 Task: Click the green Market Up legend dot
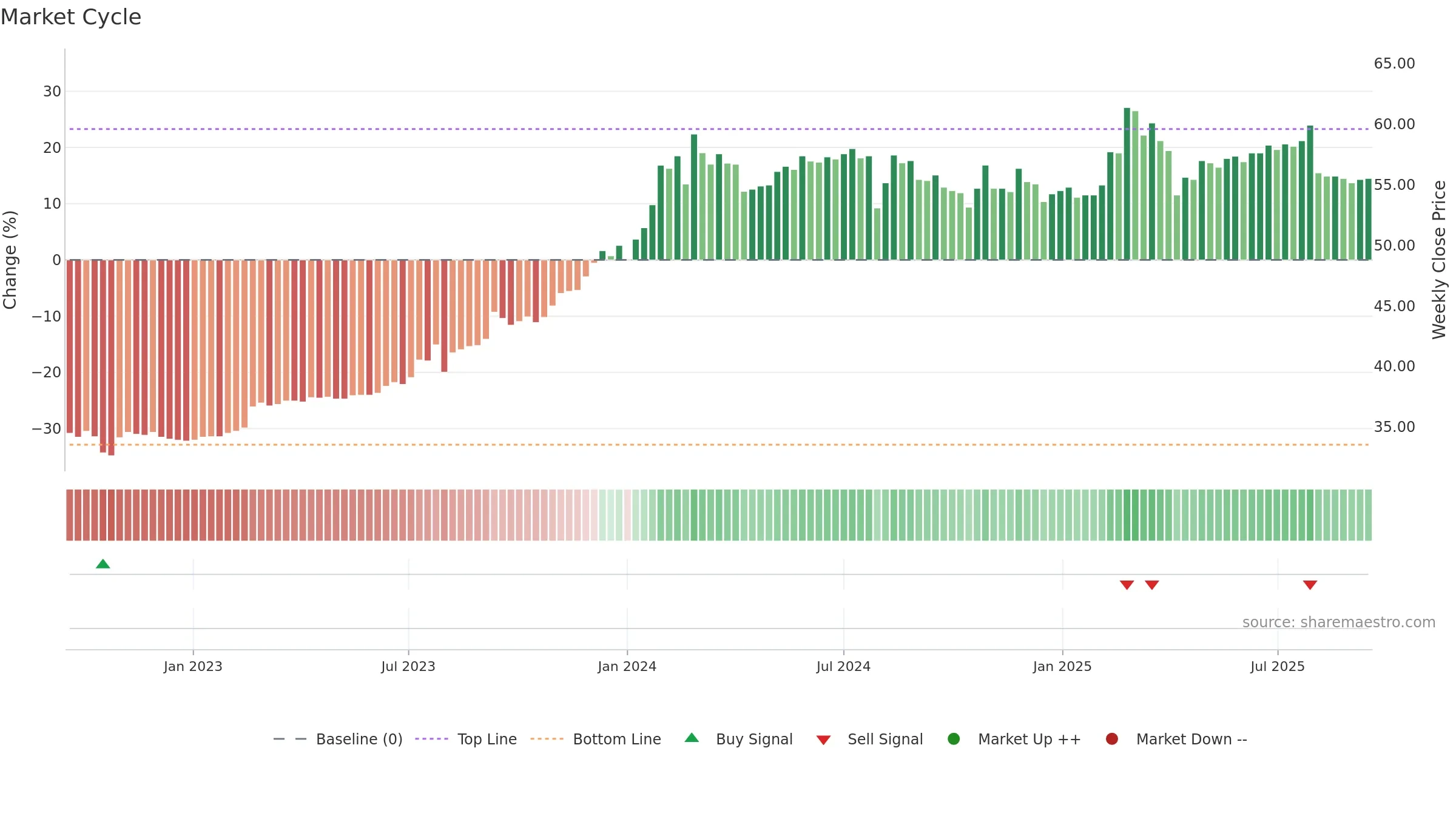(954, 739)
